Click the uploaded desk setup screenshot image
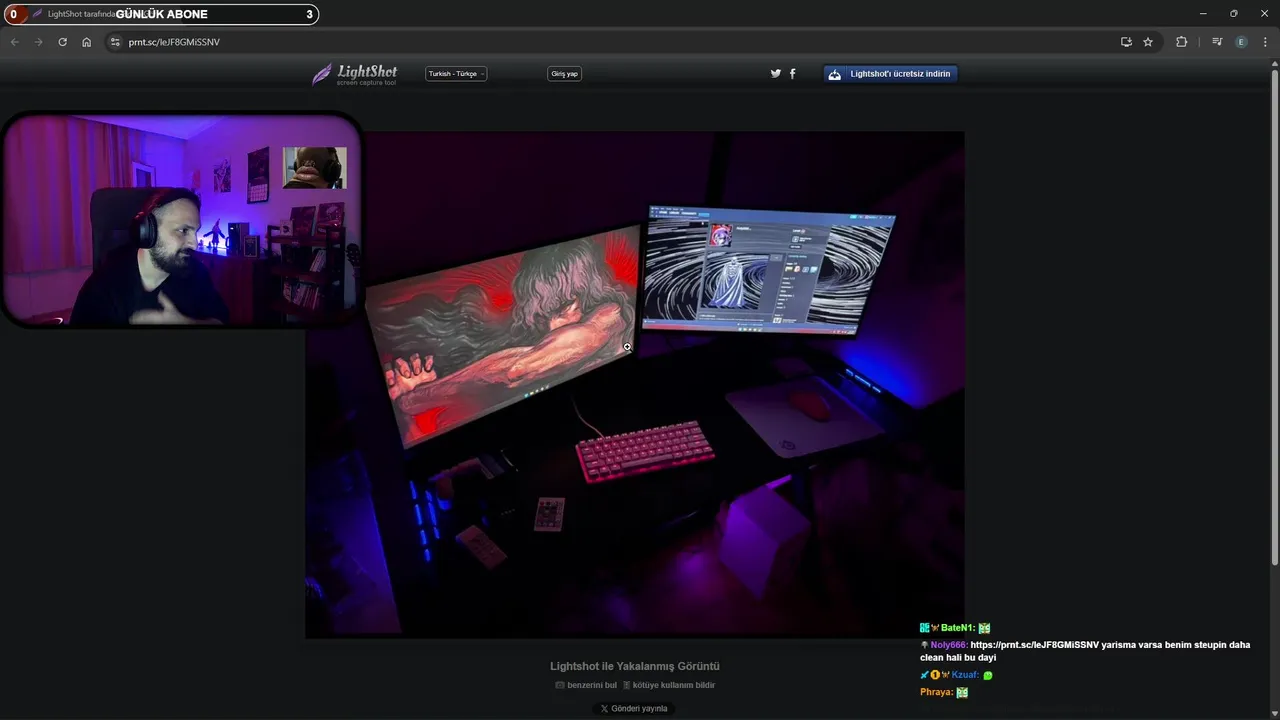The height and width of the screenshot is (720, 1280). (635, 384)
